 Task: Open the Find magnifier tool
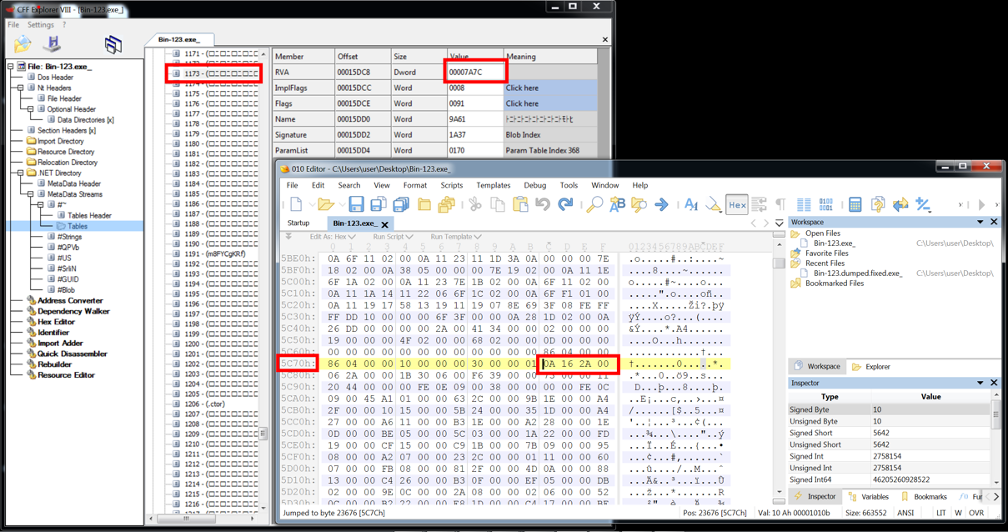pyautogui.click(x=594, y=204)
